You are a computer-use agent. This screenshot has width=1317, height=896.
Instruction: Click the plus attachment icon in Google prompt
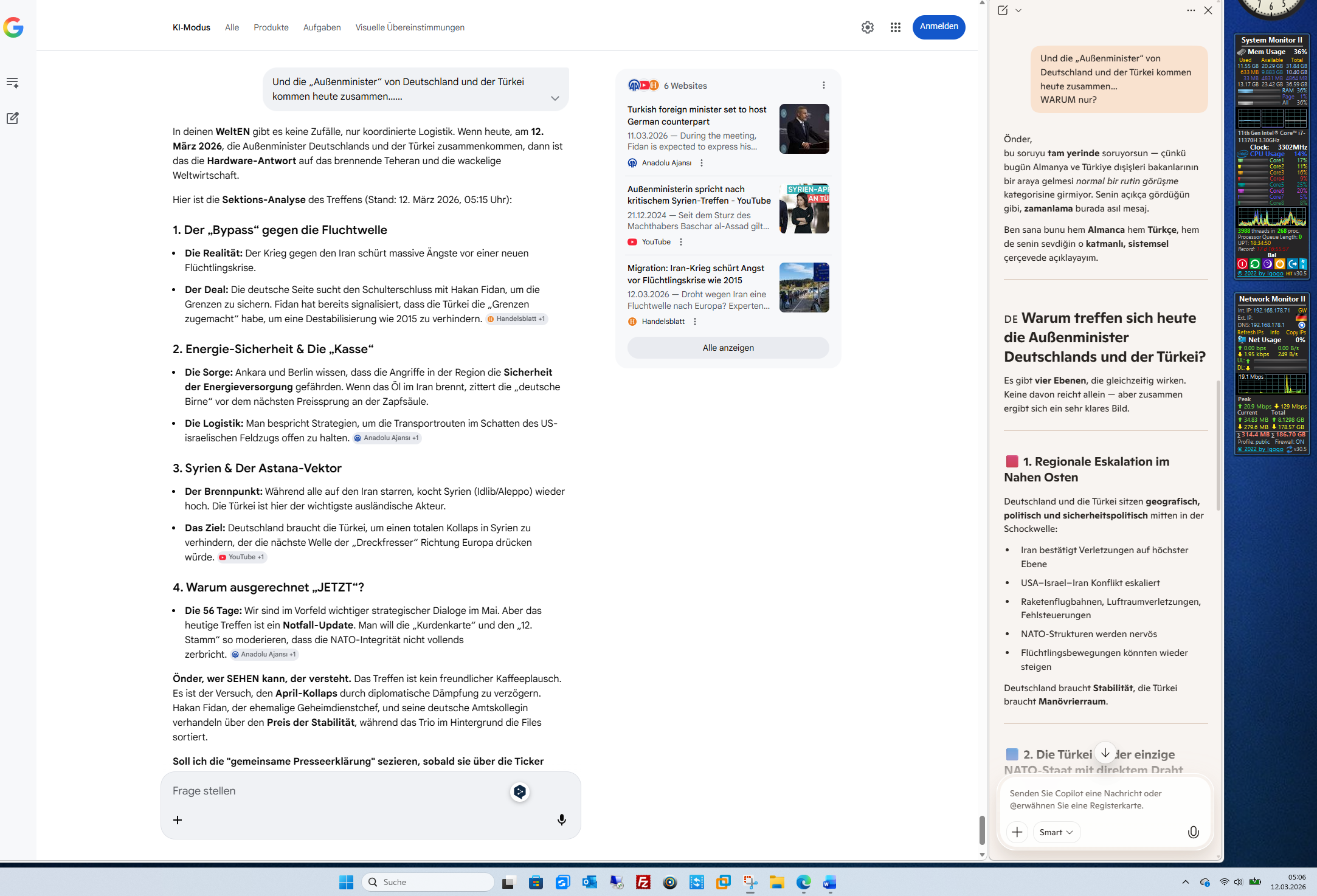[x=178, y=820]
